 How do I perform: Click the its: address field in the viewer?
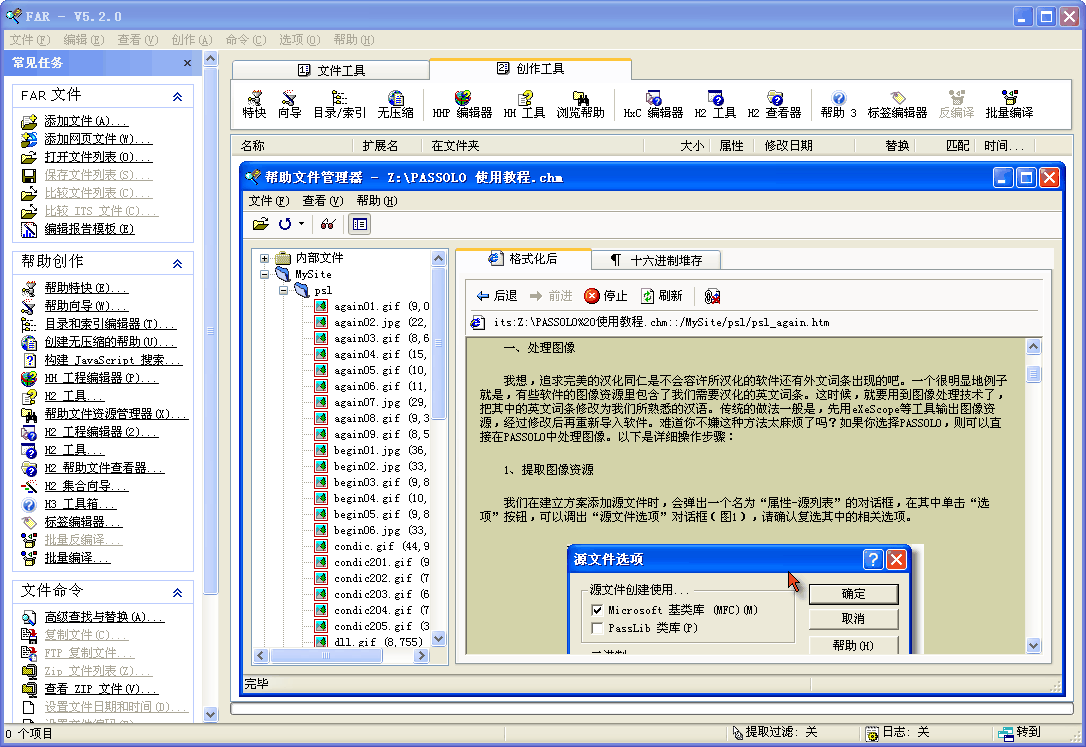[755, 322]
